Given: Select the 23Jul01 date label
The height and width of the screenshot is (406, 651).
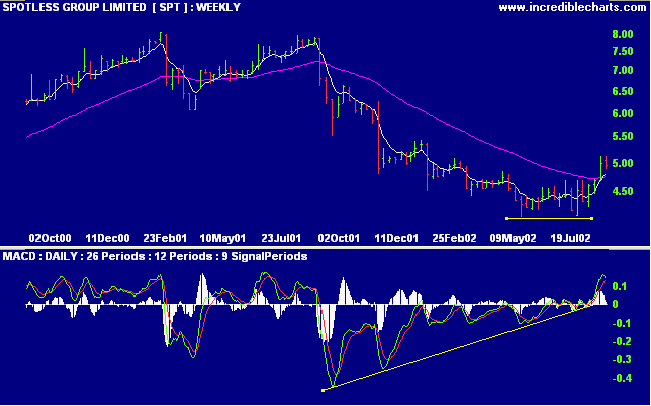Looking at the screenshot, I should tap(281, 238).
